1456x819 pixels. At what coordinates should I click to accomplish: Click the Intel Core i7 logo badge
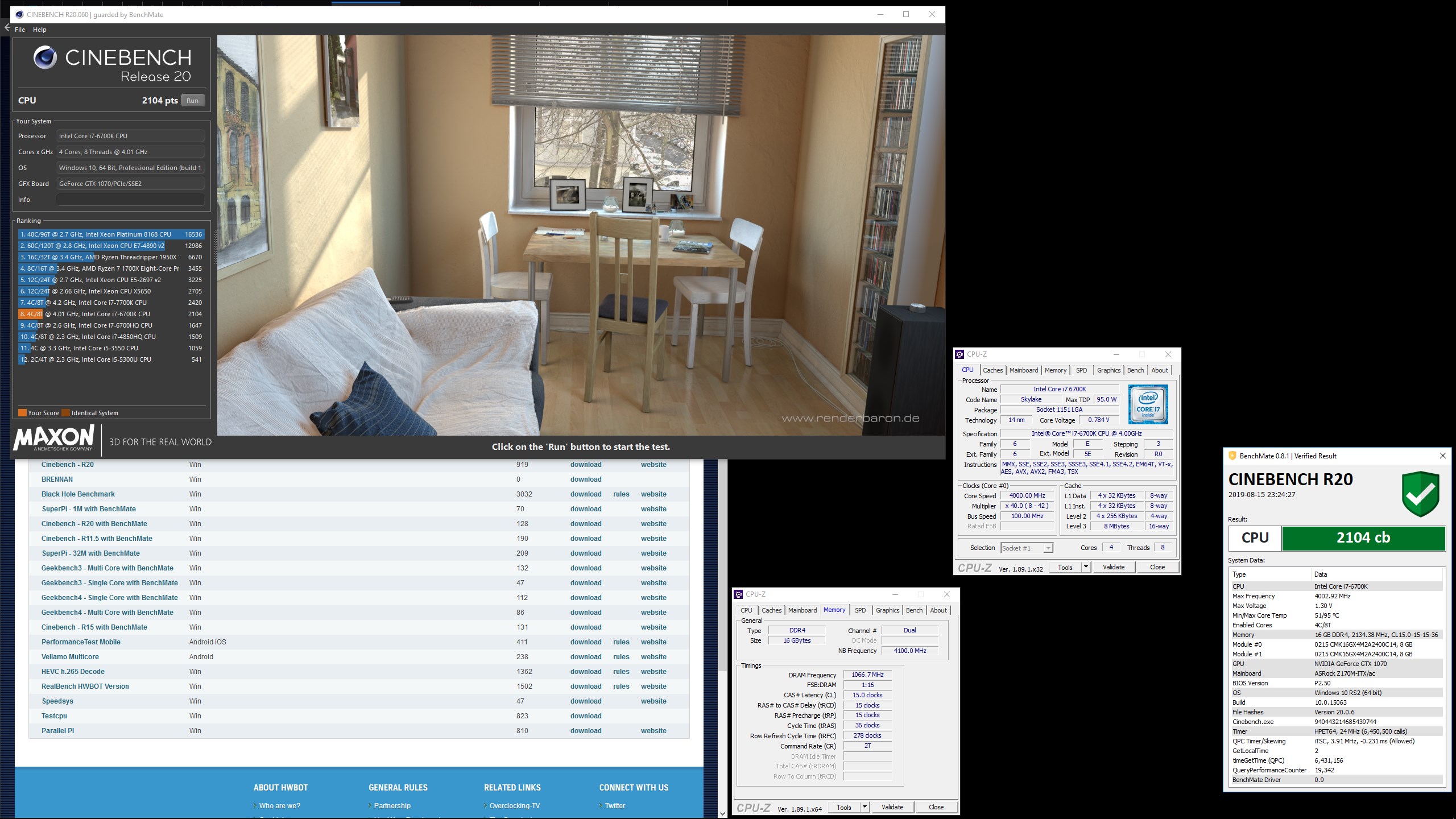click(x=1148, y=404)
